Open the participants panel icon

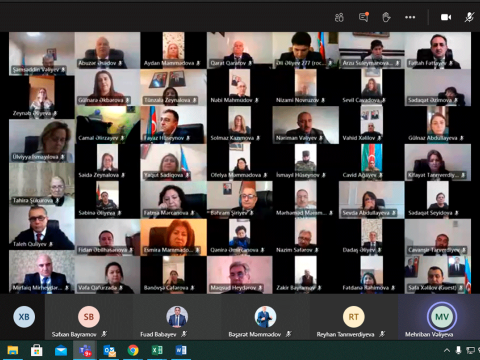(339, 17)
